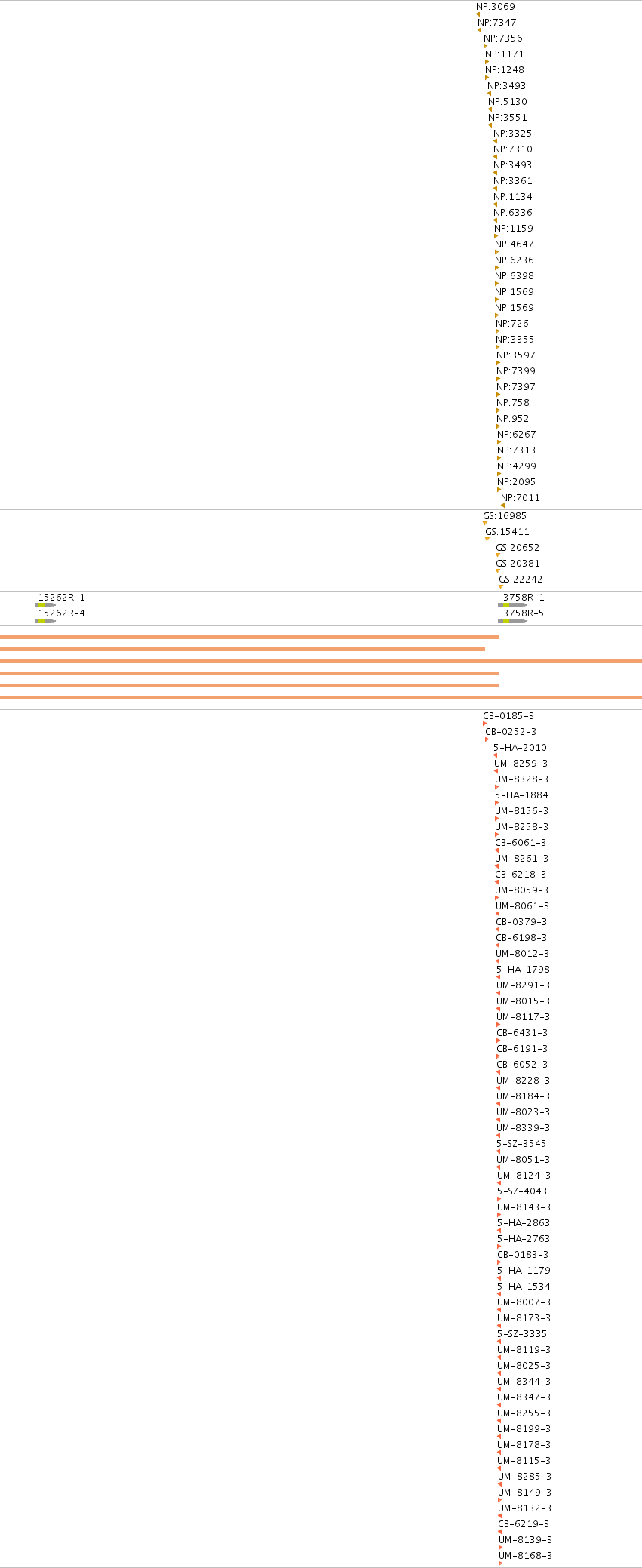Viewport: 642px width, 1568px height.
Task: Open the NP:6336 feature
Action: (x=513, y=213)
